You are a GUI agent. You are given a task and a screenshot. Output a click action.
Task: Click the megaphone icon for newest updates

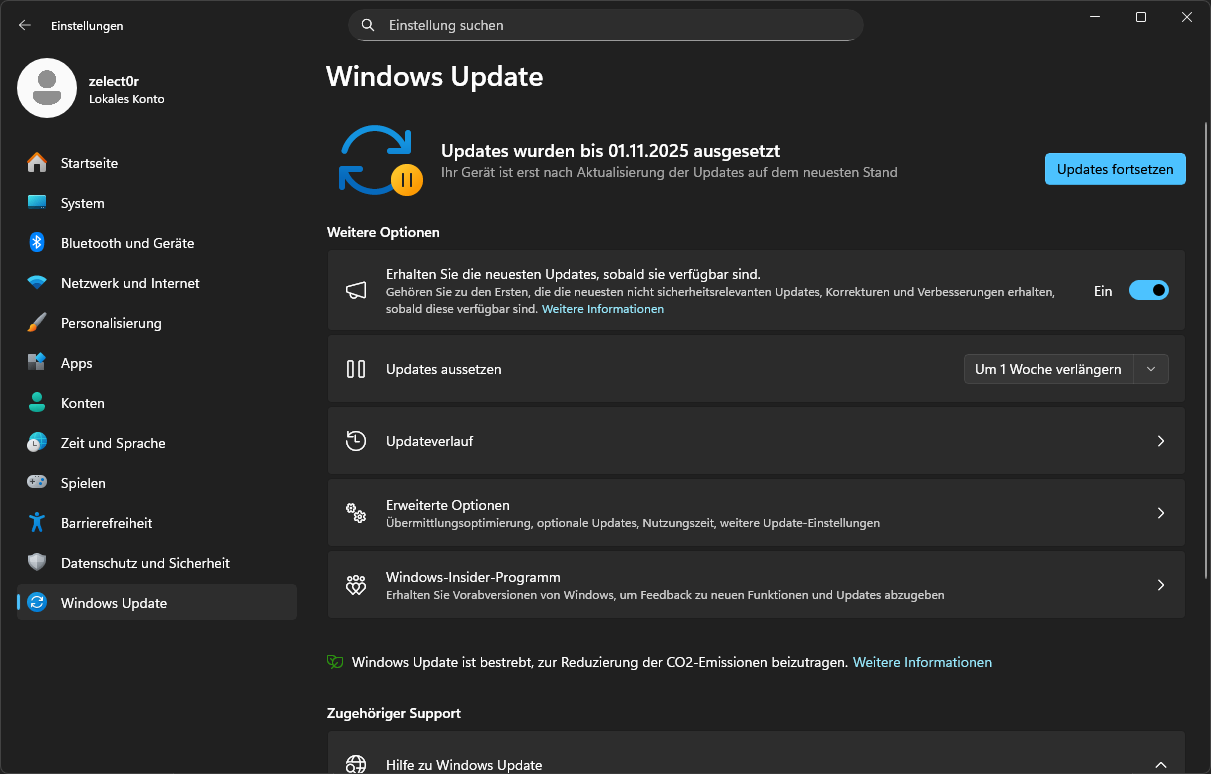[356, 291]
